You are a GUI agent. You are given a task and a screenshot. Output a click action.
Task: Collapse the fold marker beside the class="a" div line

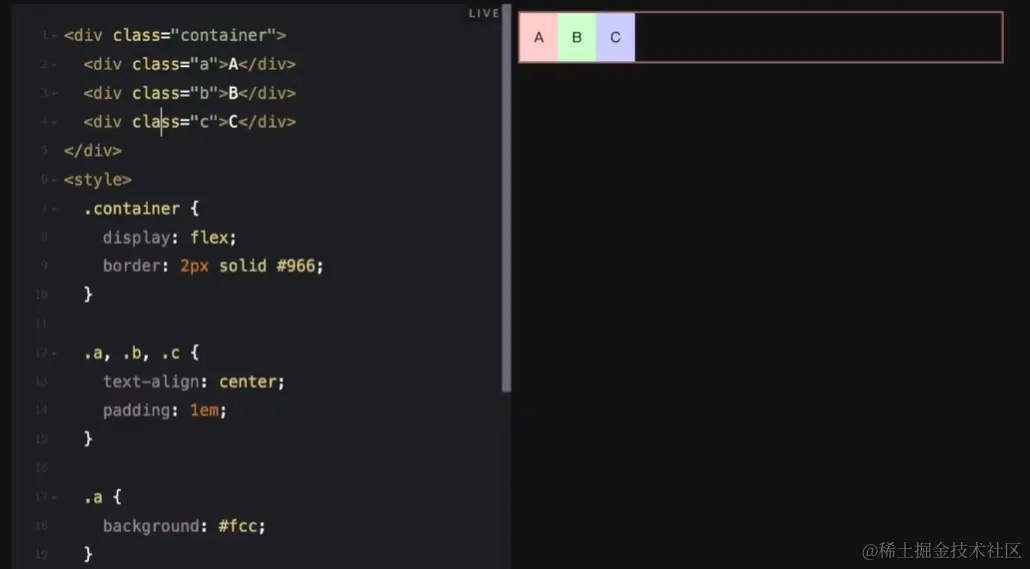tap(55, 64)
